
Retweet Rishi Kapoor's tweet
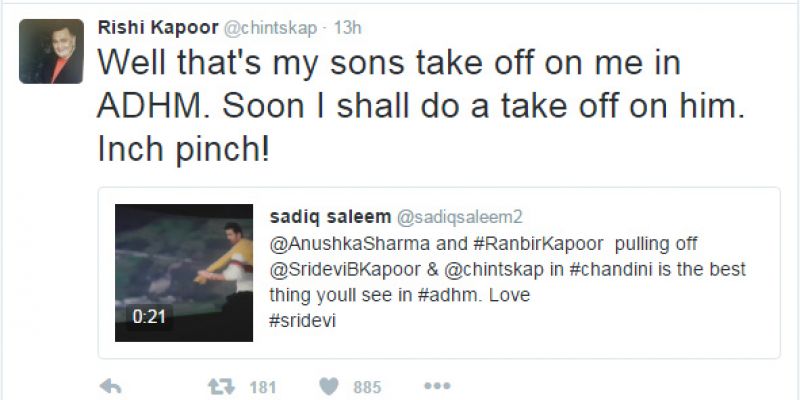tap(221, 387)
